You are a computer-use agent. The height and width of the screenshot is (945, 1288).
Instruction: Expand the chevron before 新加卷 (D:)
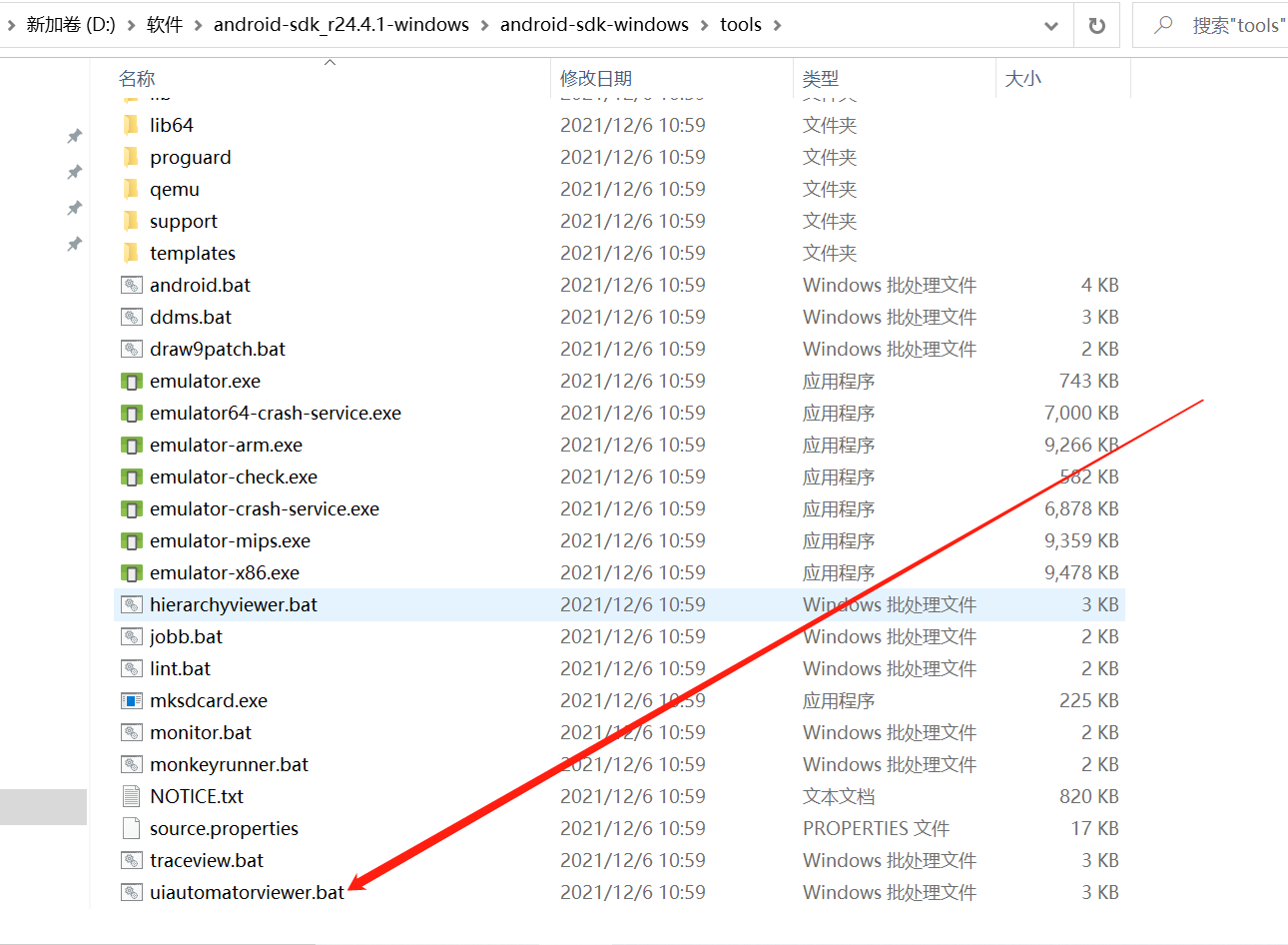(x=11, y=25)
